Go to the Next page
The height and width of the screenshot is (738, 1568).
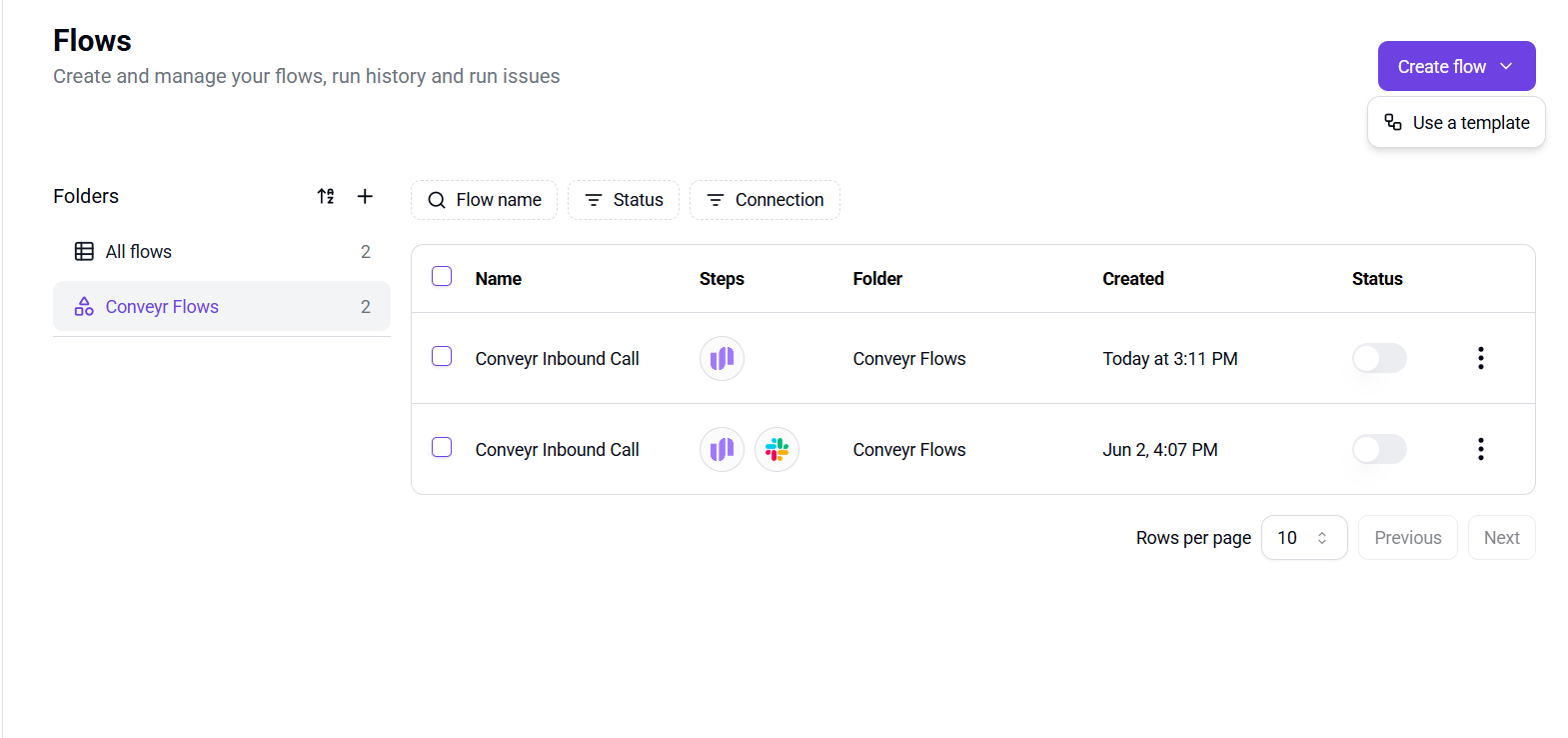[1501, 538]
